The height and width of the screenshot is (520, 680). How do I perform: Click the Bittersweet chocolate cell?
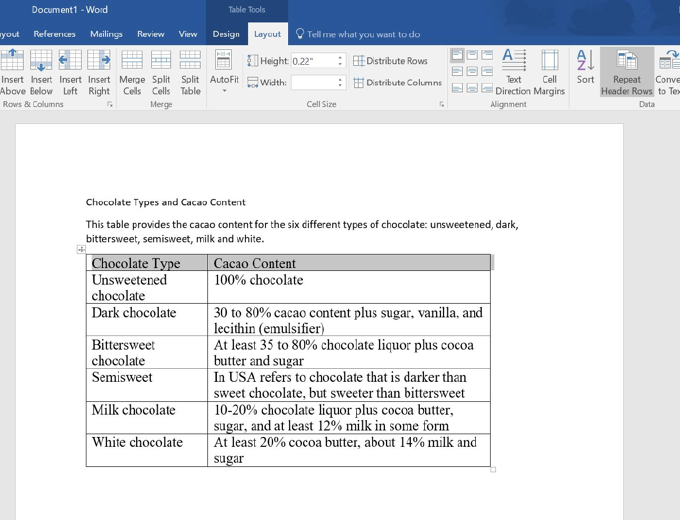tap(147, 352)
